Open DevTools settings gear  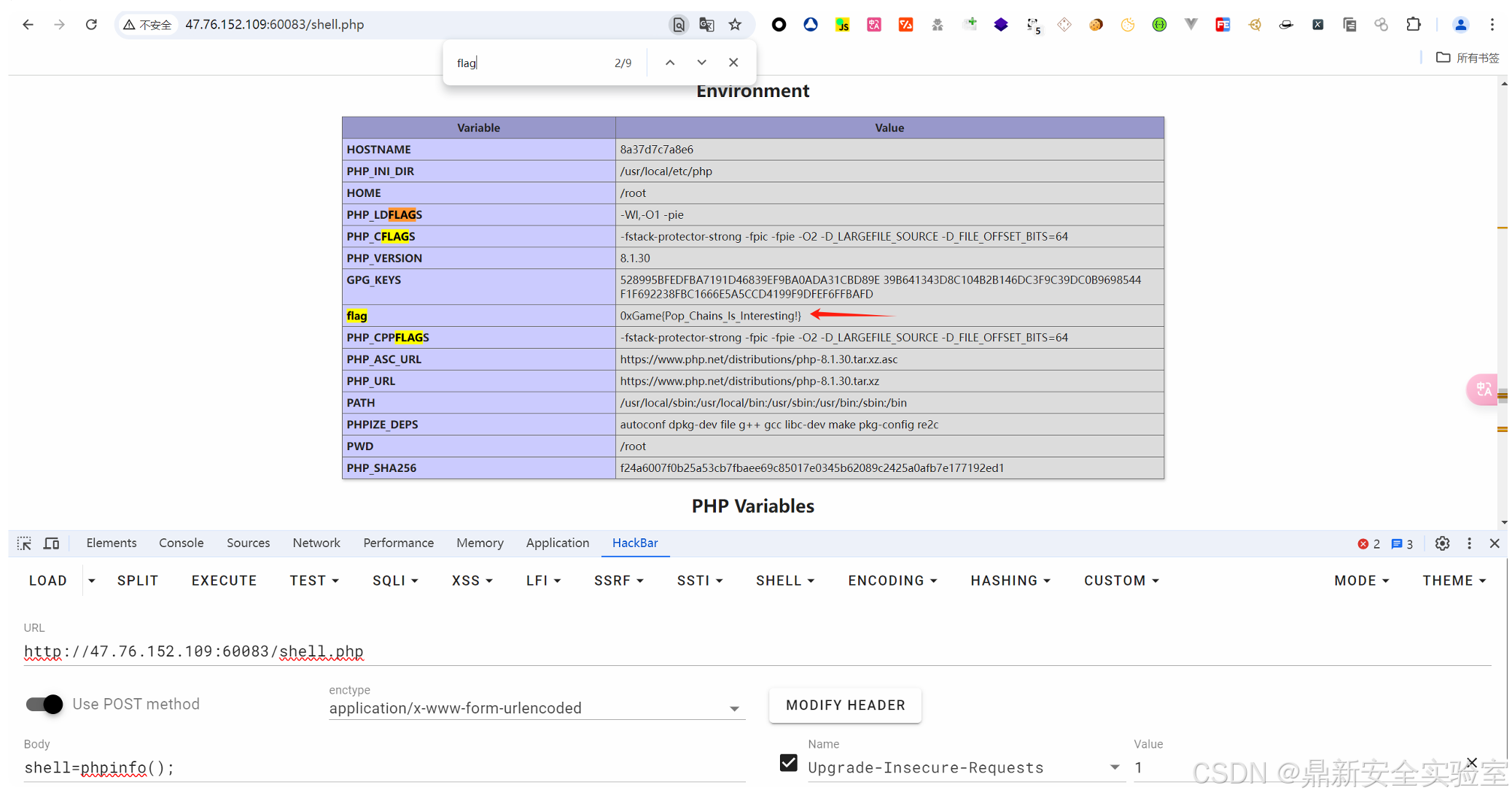(1442, 543)
